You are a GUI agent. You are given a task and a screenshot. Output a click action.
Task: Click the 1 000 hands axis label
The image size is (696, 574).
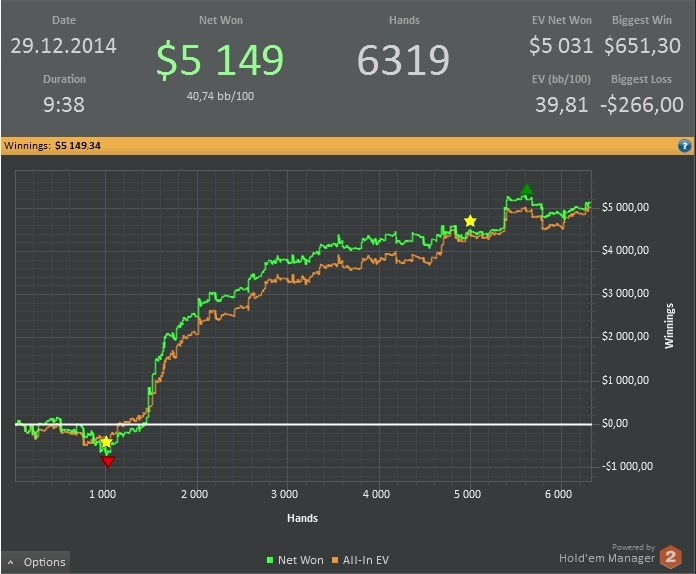pos(103,494)
